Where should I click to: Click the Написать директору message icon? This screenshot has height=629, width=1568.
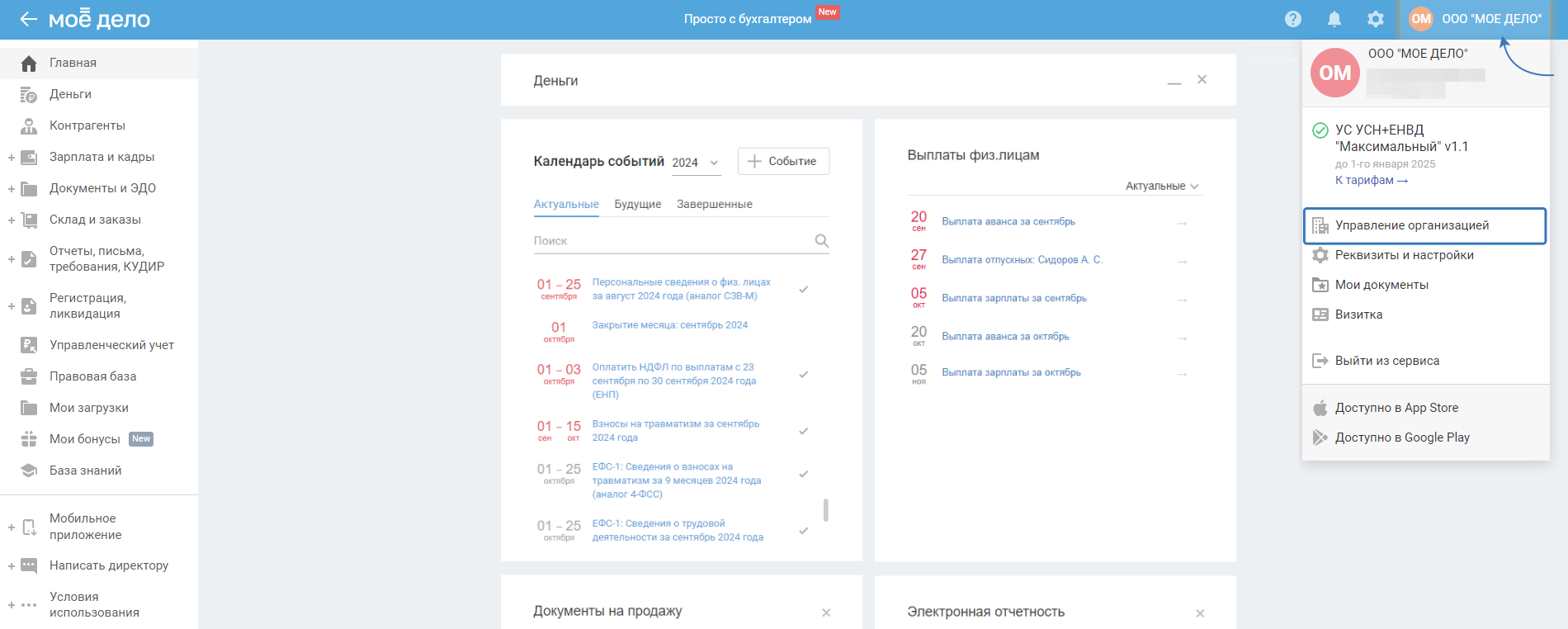[29, 566]
